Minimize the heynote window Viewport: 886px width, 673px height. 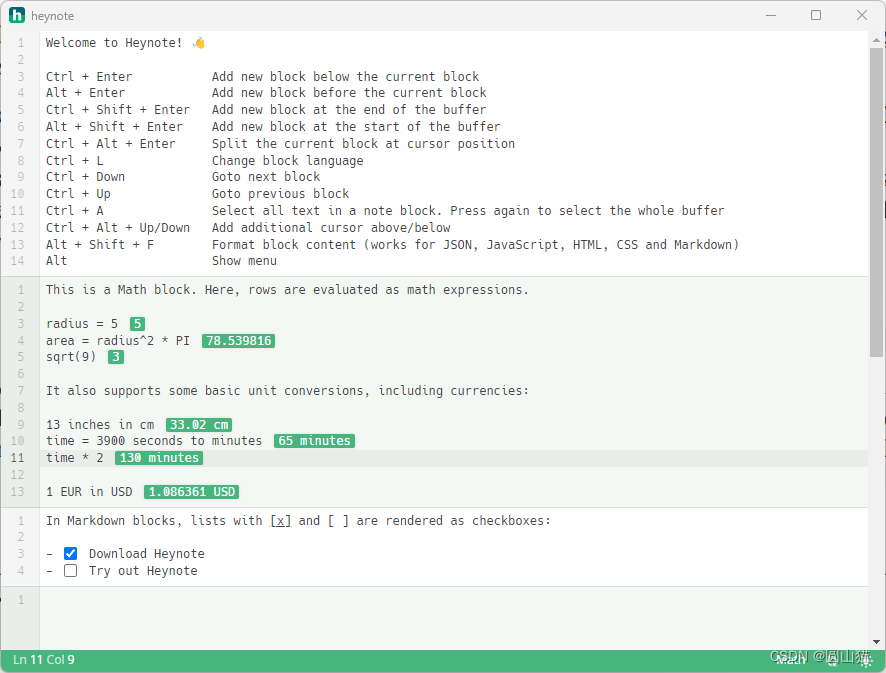[x=771, y=15]
